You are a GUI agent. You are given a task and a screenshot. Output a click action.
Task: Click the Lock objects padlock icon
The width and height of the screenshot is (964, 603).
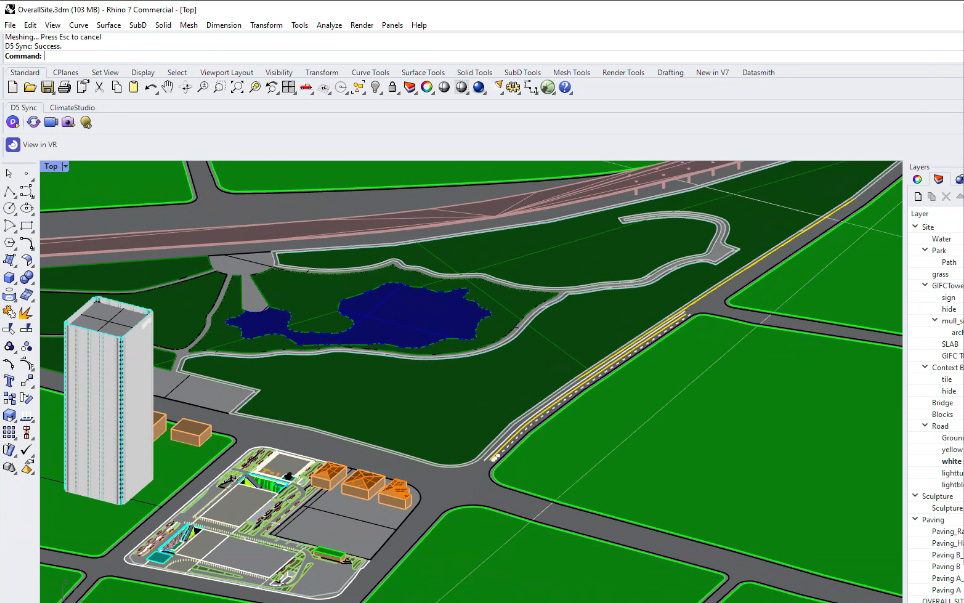393,88
